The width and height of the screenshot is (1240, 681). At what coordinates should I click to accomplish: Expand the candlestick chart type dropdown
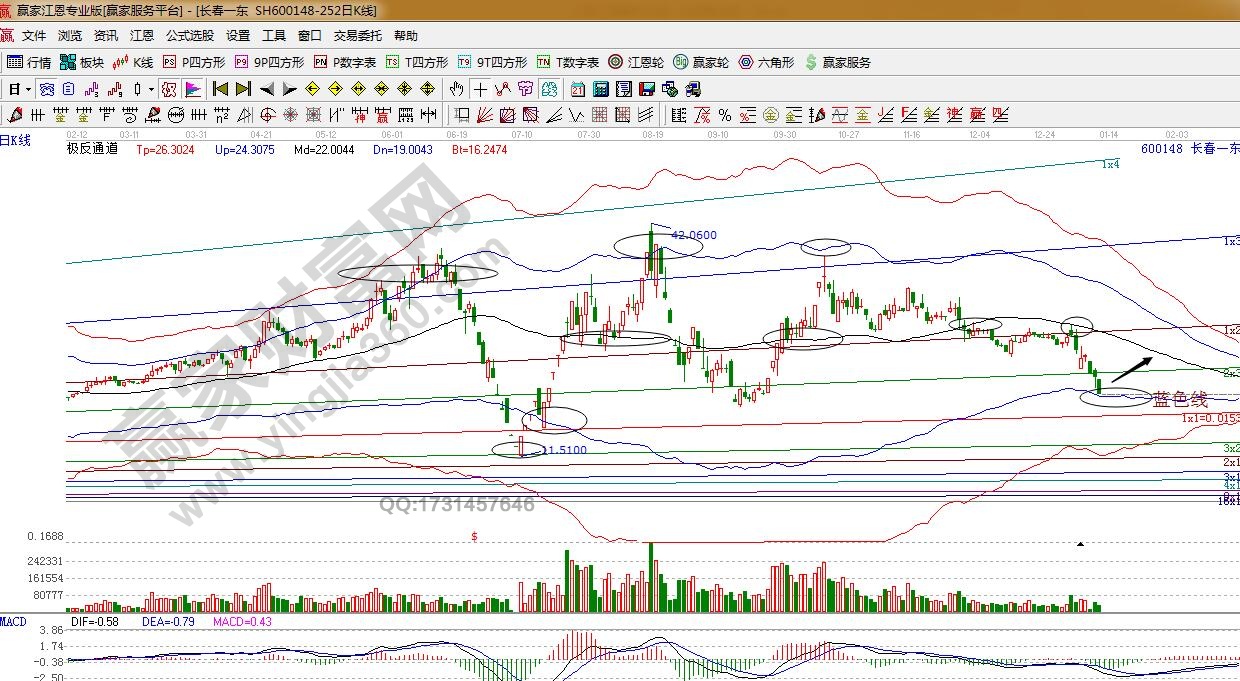coord(151,89)
